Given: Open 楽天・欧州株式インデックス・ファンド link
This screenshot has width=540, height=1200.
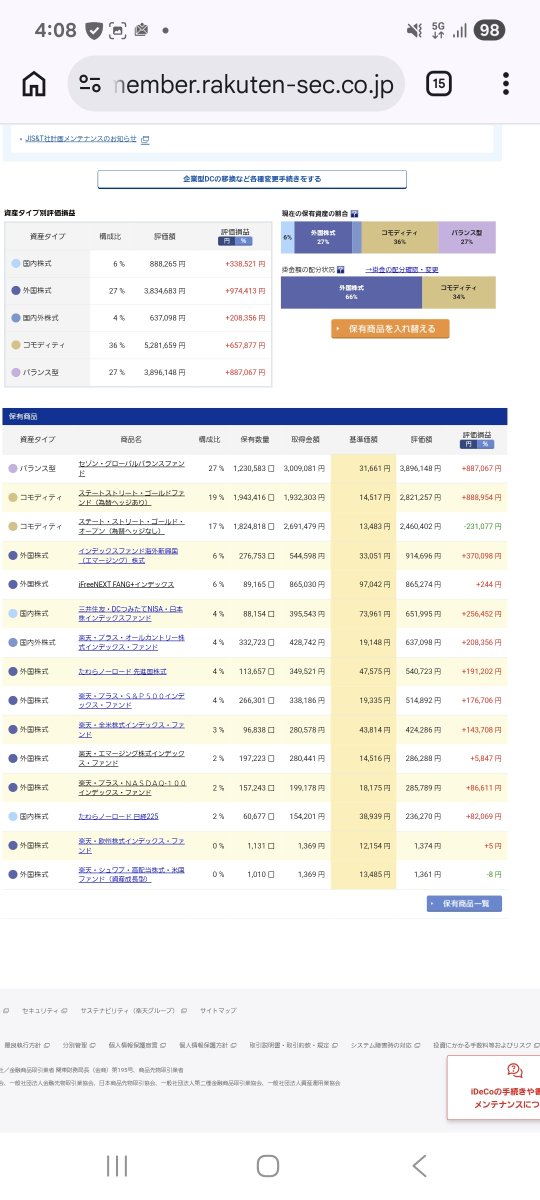Looking at the screenshot, I should pyautogui.click(x=131, y=845).
